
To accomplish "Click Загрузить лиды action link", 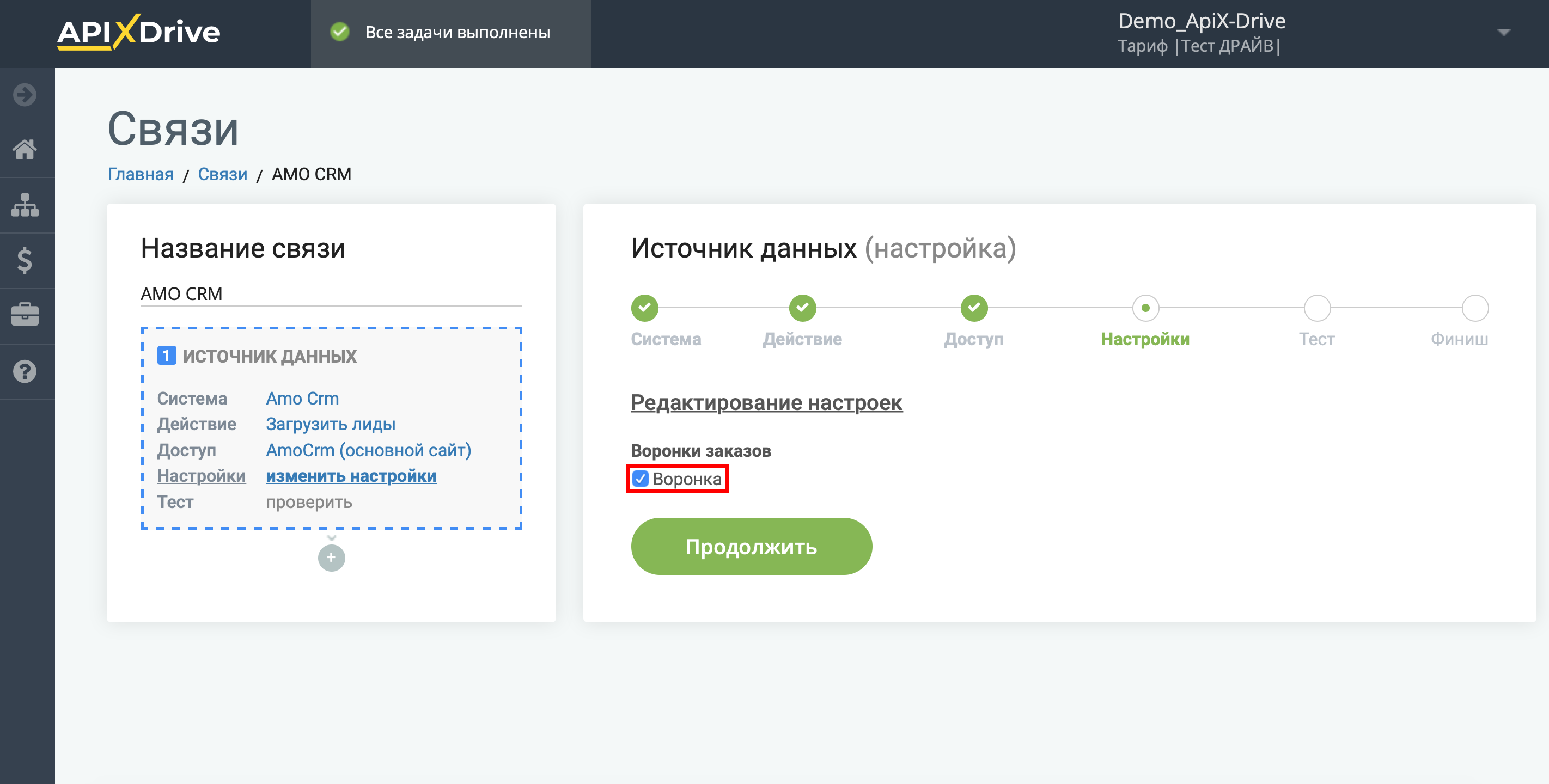I will [331, 425].
